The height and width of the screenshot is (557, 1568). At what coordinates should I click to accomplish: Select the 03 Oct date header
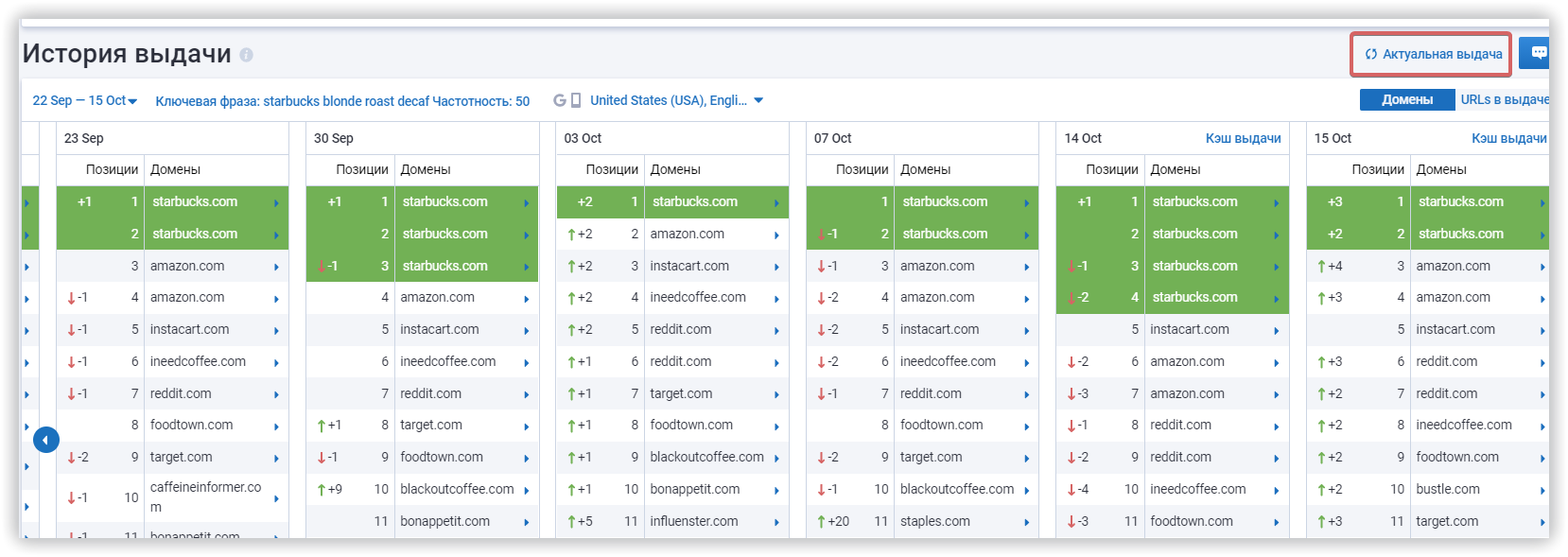pyautogui.click(x=583, y=138)
